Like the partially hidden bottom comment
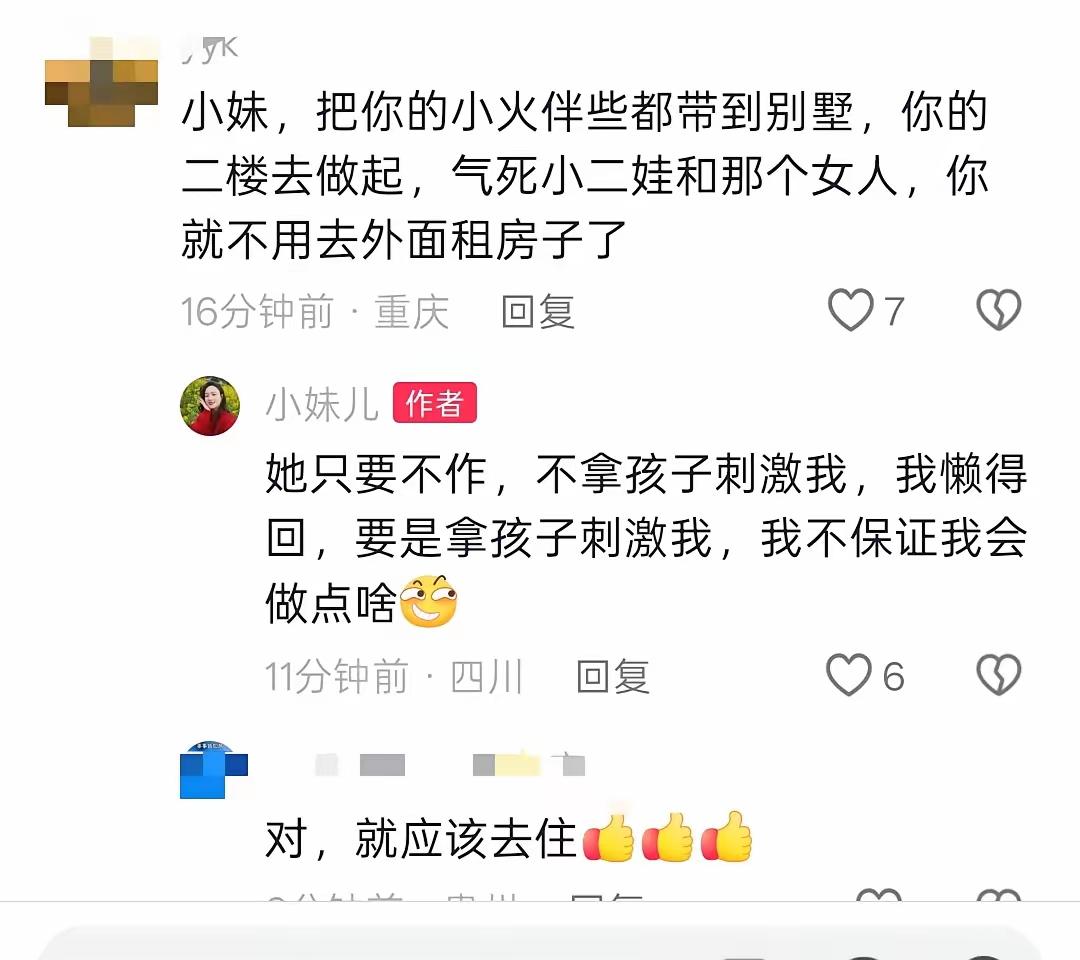 point(879,895)
